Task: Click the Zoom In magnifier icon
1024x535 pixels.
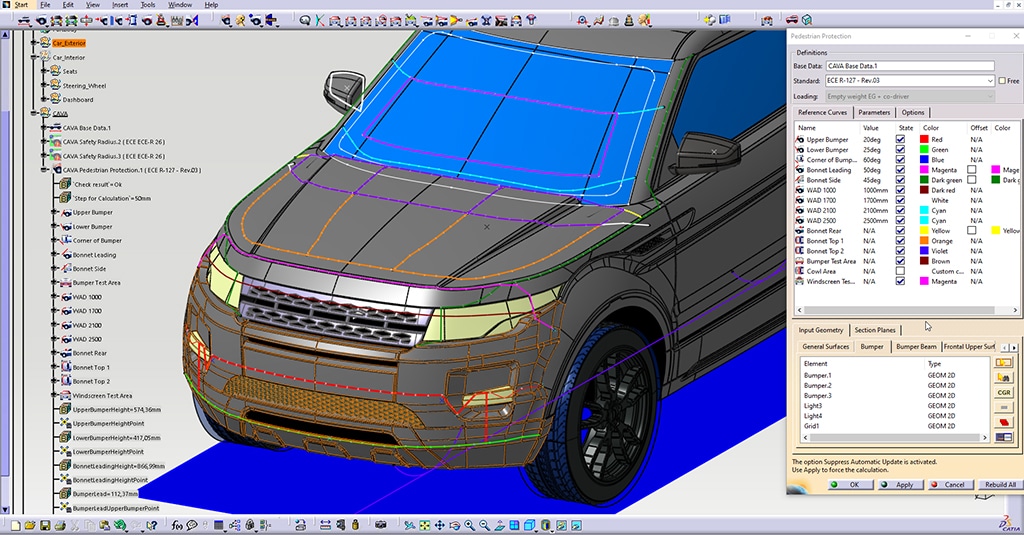Action: [x=470, y=525]
